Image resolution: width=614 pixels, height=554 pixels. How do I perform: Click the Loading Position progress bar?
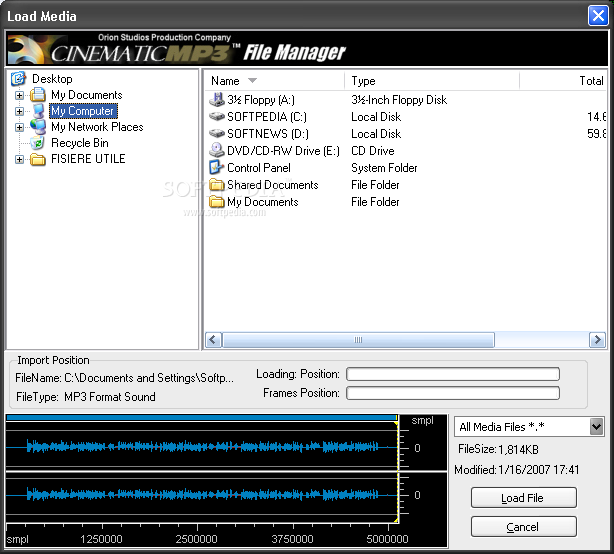pyautogui.click(x=453, y=374)
